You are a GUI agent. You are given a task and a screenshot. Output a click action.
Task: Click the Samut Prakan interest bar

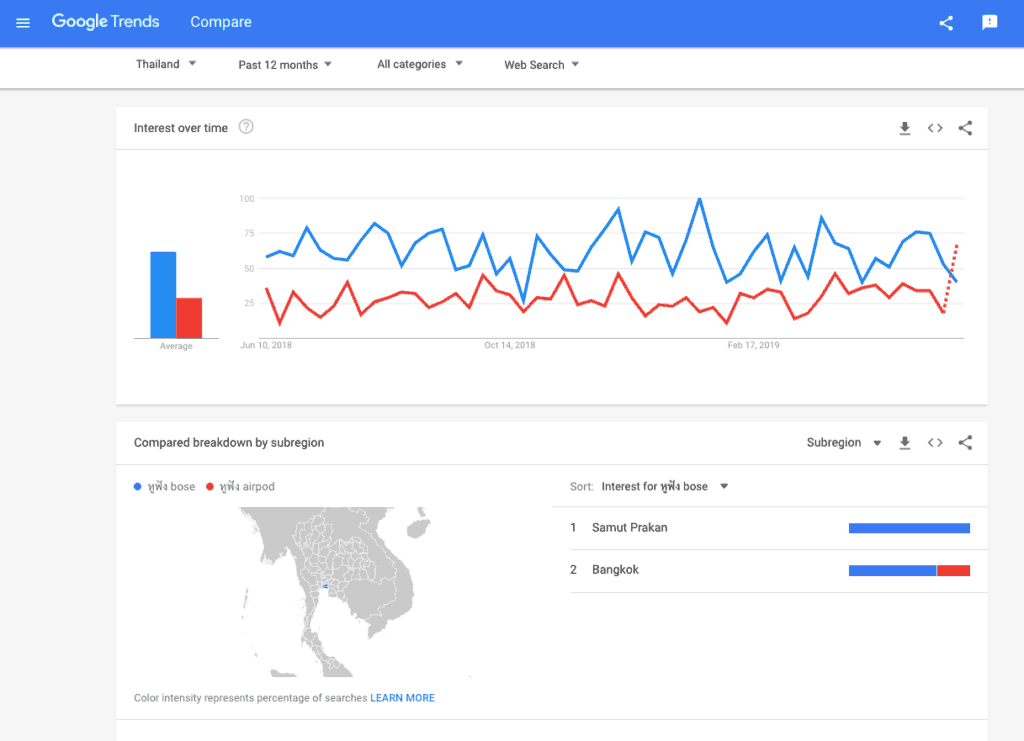click(x=909, y=528)
